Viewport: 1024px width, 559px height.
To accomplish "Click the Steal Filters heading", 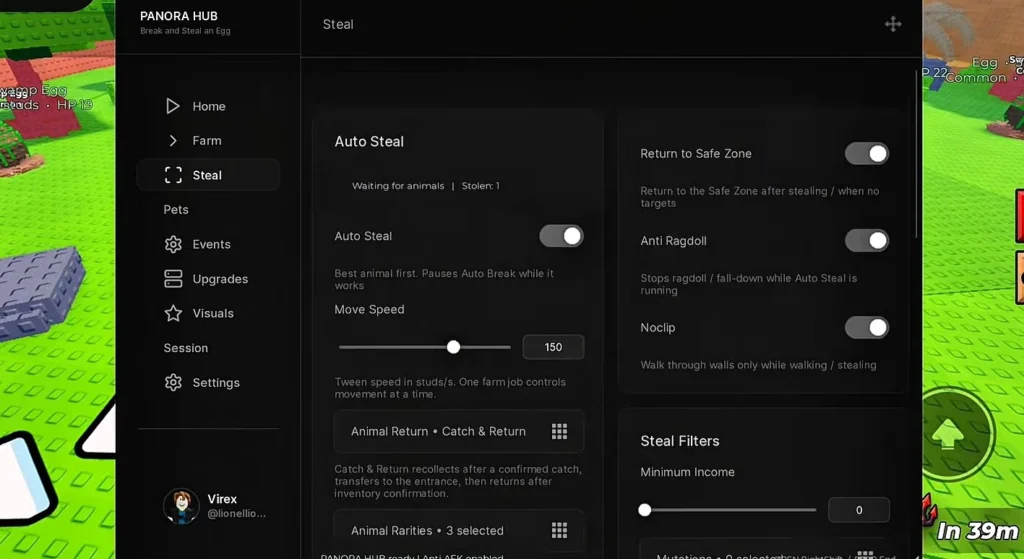I will [x=680, y=441].
